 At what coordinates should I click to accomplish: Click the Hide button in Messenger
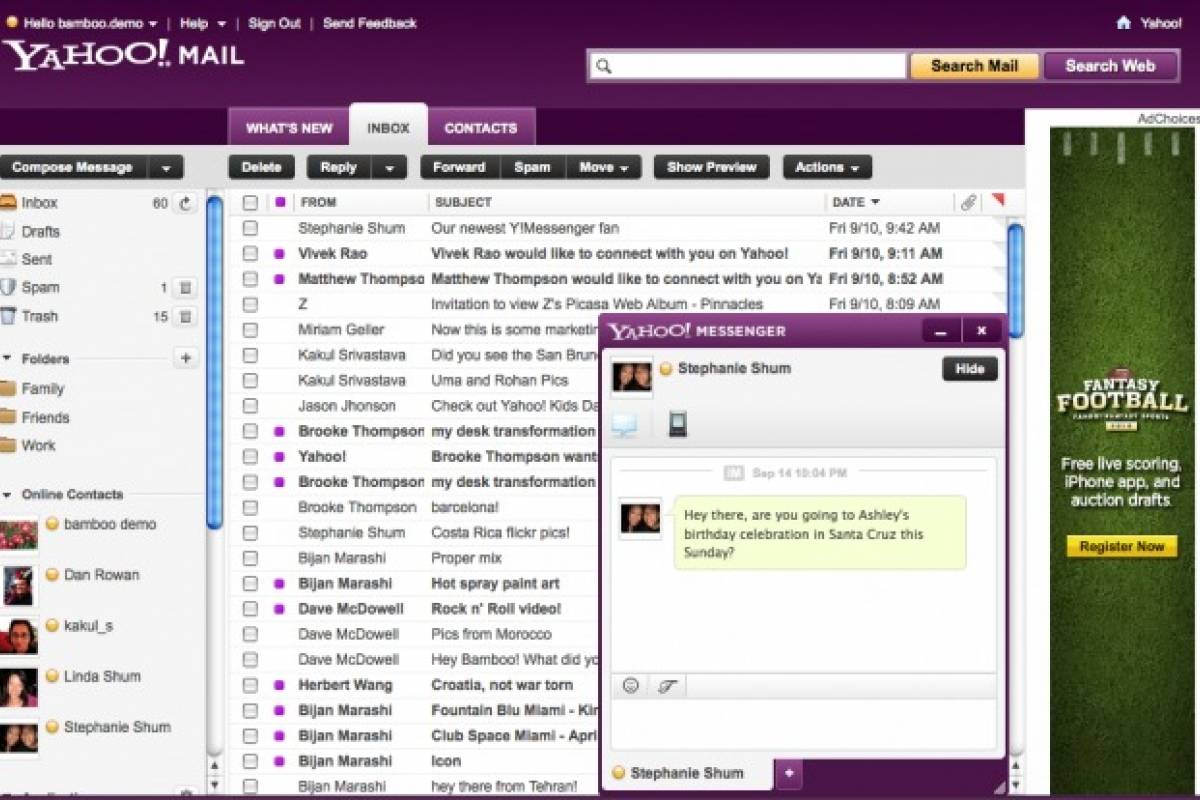coord(969,369)
